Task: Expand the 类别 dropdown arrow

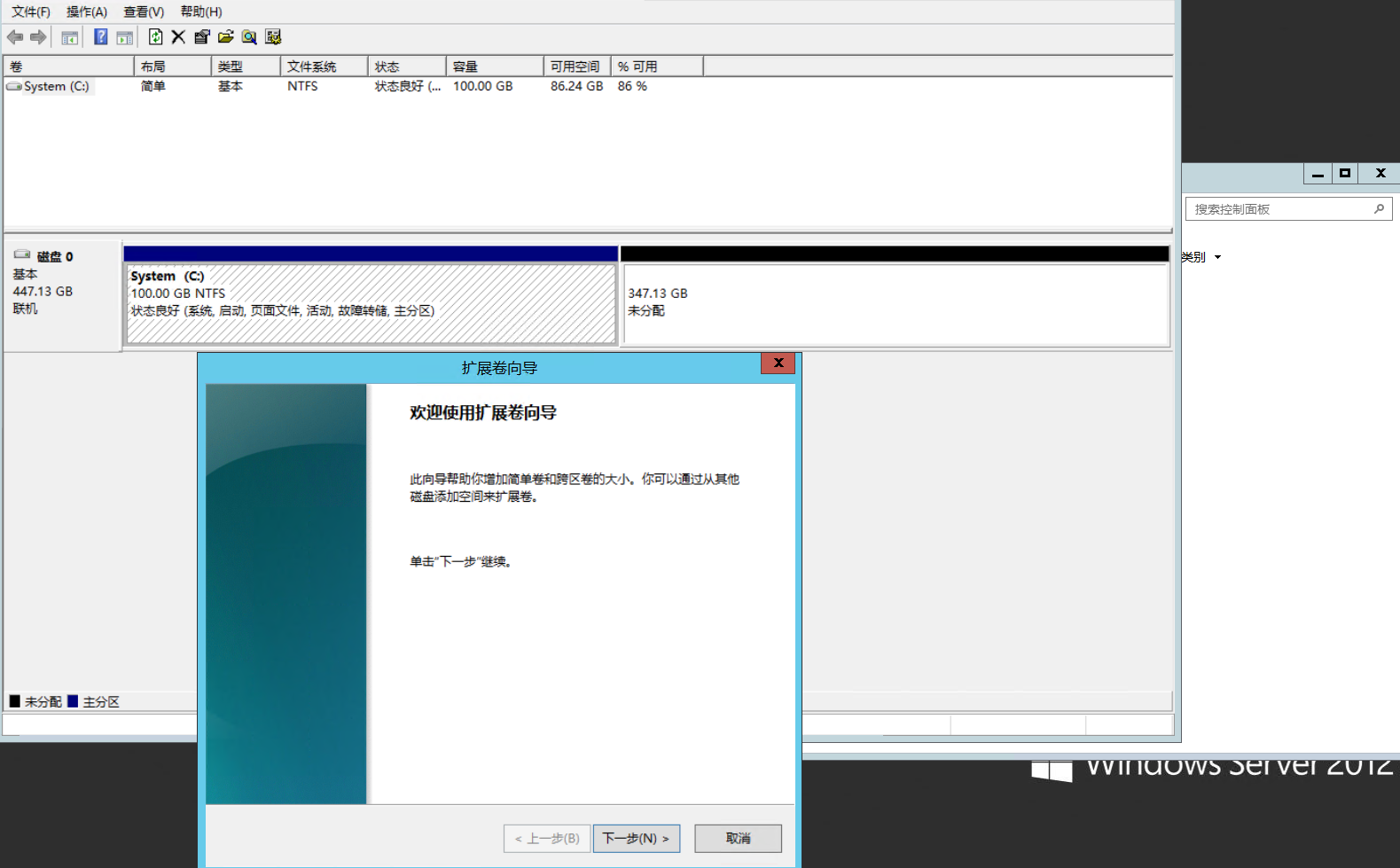Action: [1217, 257]
